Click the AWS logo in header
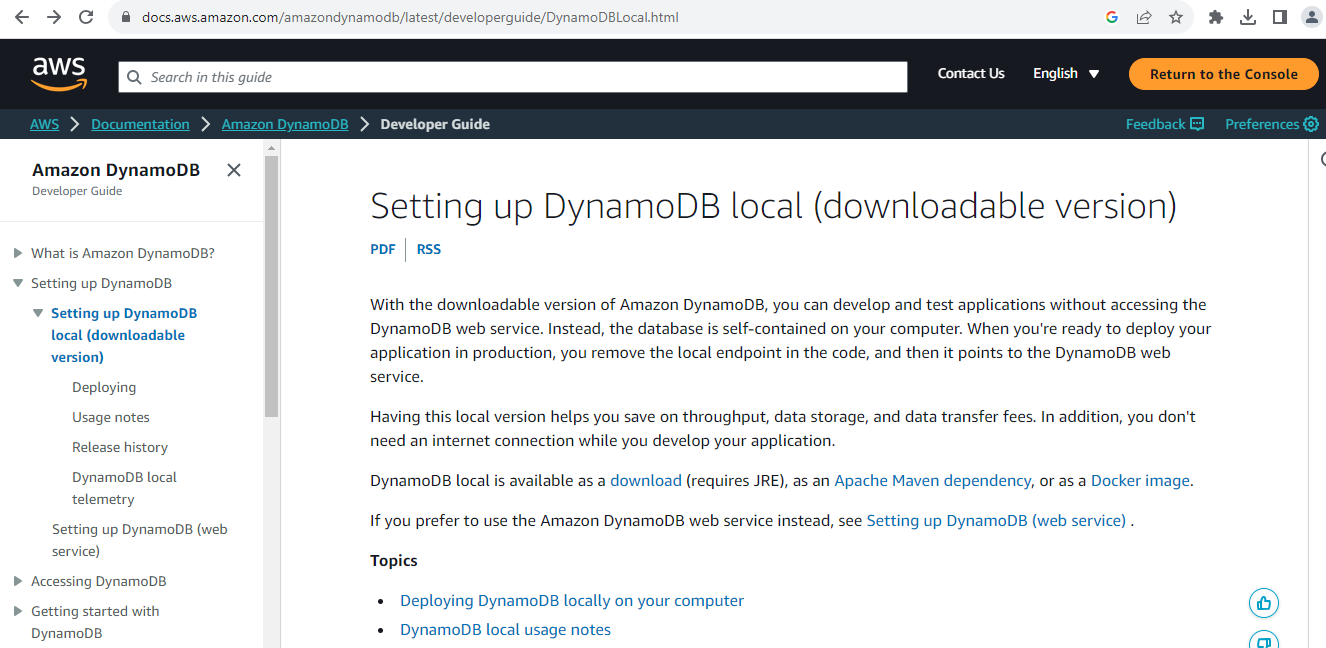1326x648 pixels. pos(60,73)
